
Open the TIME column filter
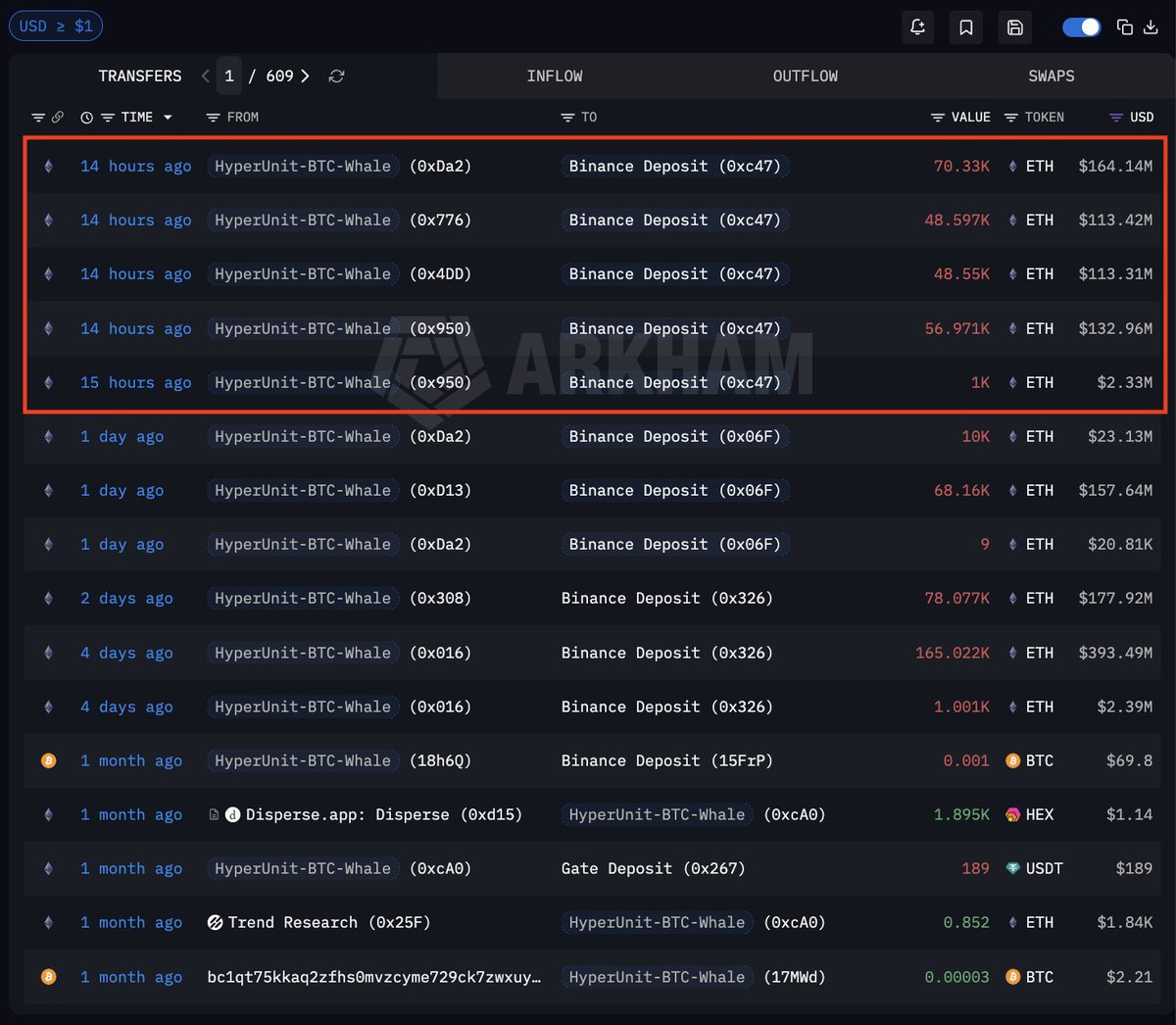coord(108,118)
